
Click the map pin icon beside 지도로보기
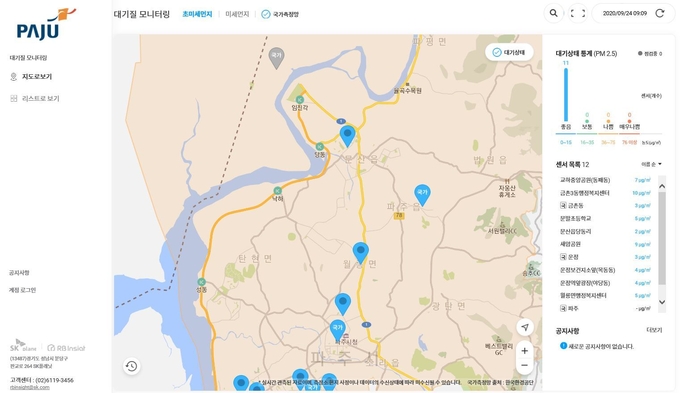[x=13, y=77]
